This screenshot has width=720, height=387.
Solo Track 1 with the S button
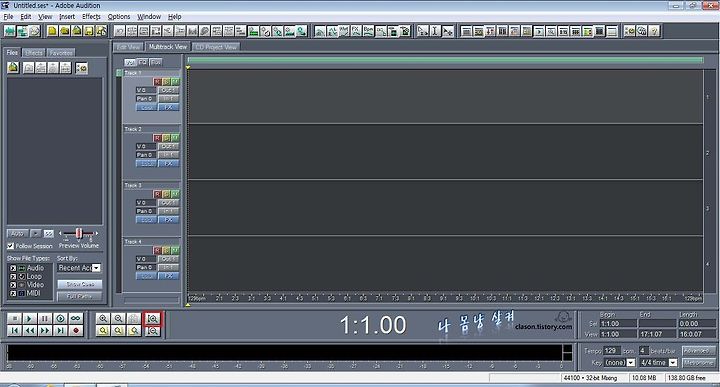(166, 82)
